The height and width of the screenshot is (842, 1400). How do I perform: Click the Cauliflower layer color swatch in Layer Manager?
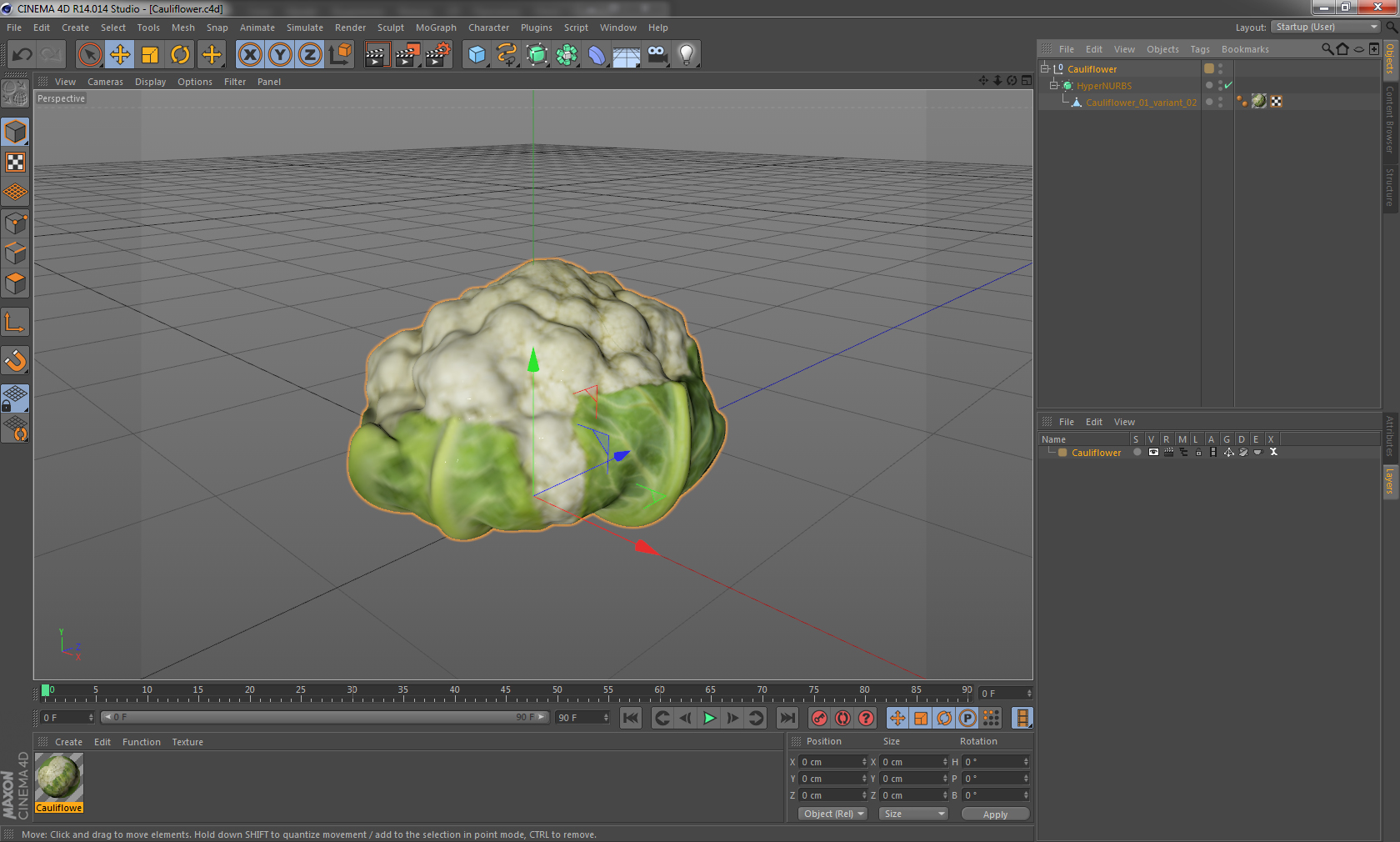(1062, 453)
